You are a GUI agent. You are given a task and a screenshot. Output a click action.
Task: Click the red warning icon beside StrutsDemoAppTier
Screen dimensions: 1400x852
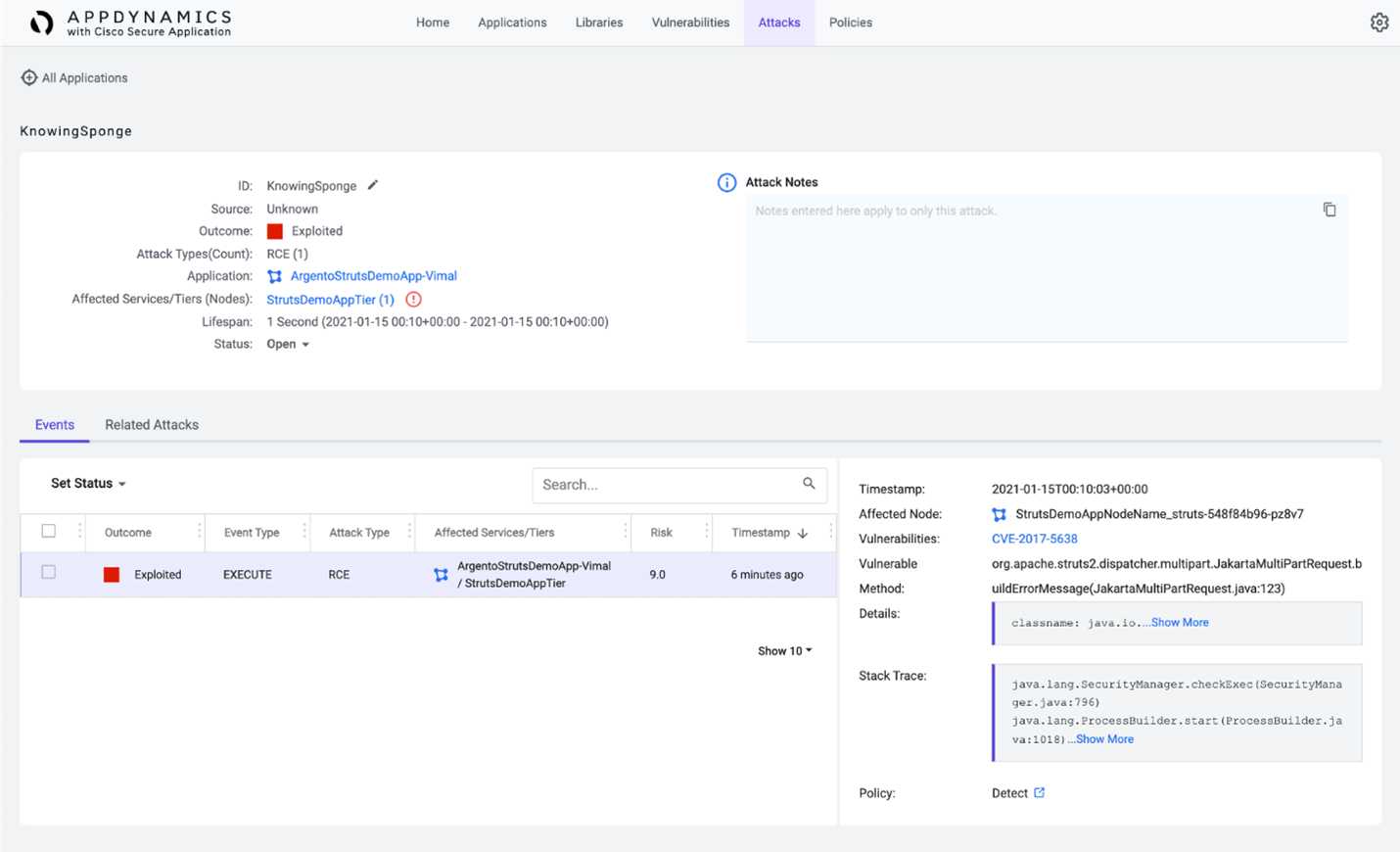click(413, 300)
